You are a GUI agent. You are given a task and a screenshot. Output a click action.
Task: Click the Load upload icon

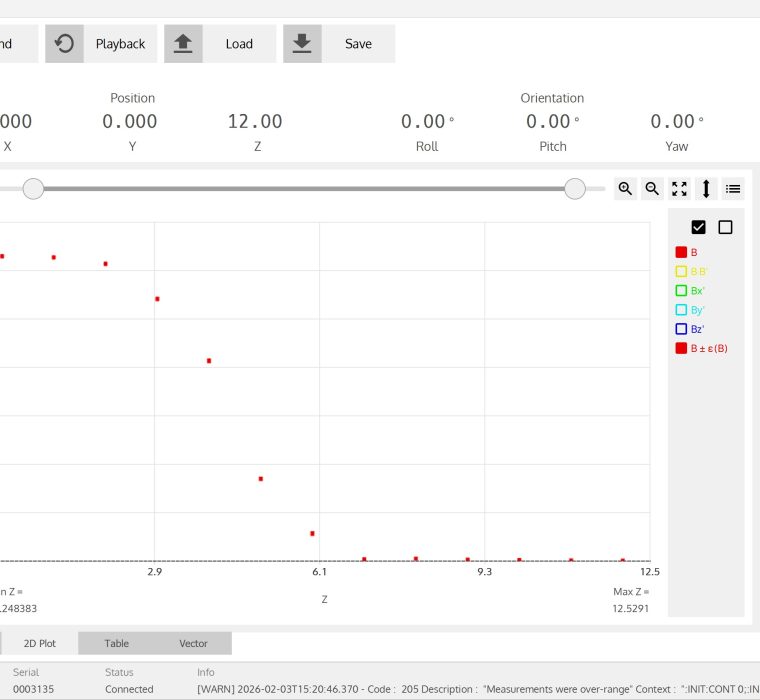183,44
